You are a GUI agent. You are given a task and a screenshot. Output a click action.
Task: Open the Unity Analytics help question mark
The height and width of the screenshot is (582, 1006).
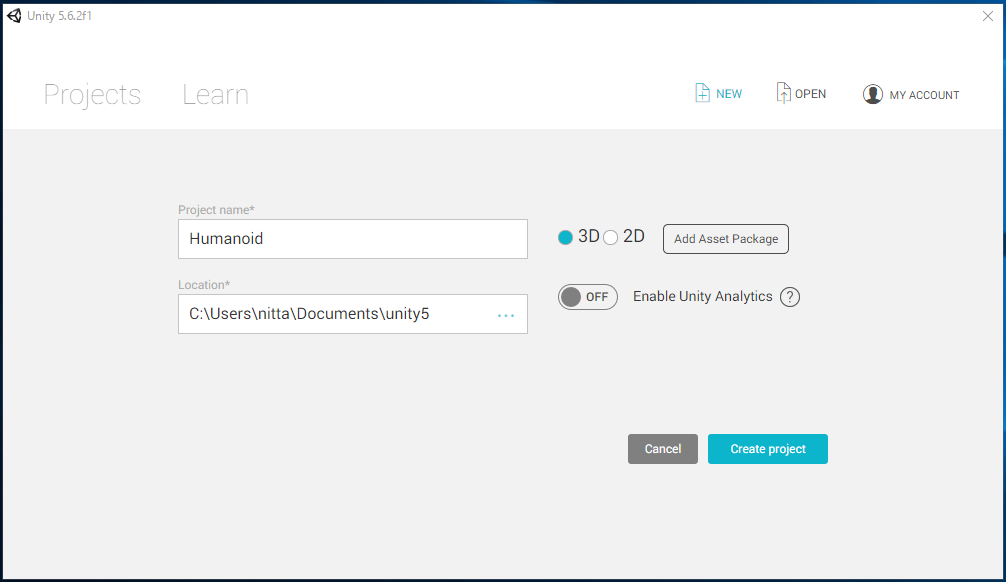[x=790, y=297]
